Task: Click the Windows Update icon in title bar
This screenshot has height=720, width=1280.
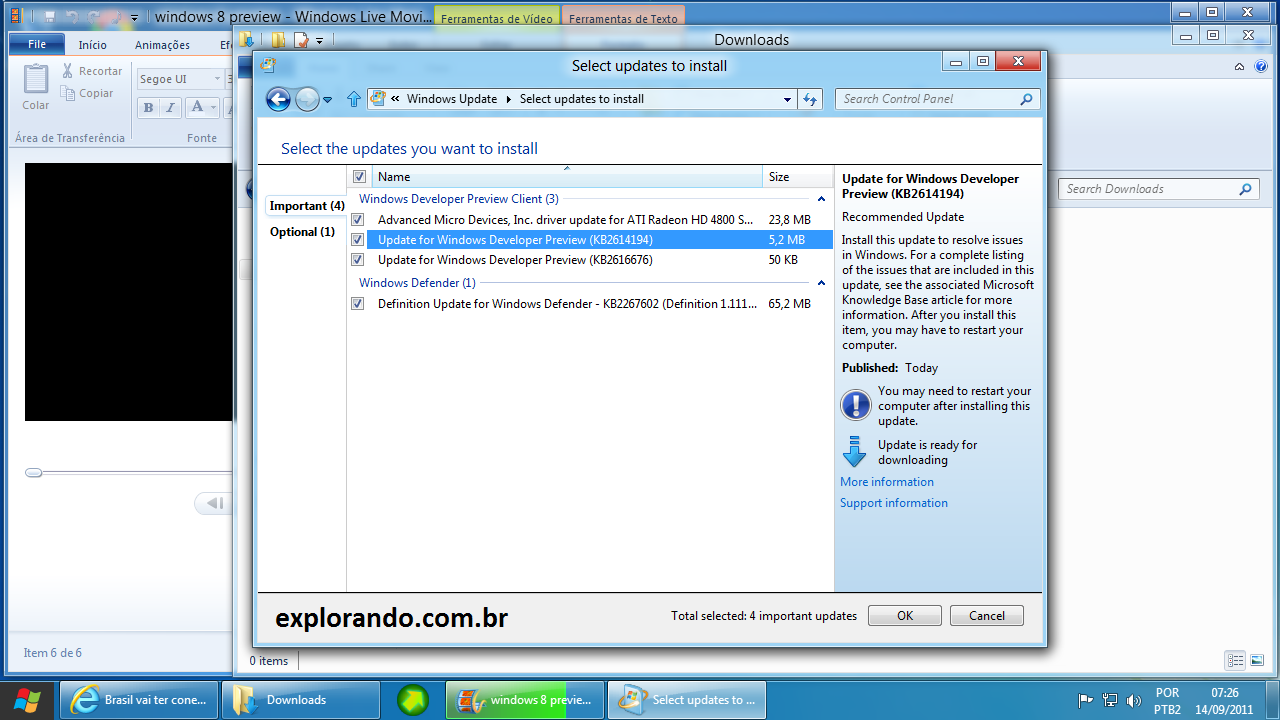Action: point(267,65)
